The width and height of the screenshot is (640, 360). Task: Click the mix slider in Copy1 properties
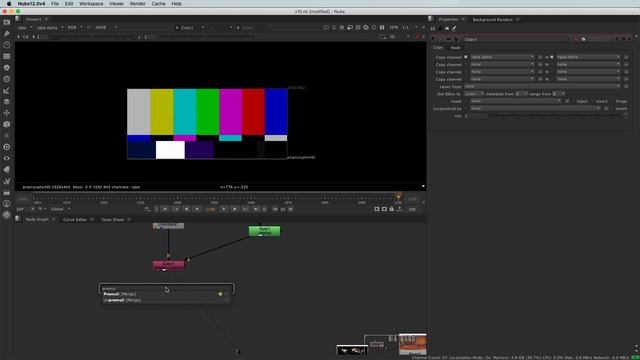click(x=555, y=116)
